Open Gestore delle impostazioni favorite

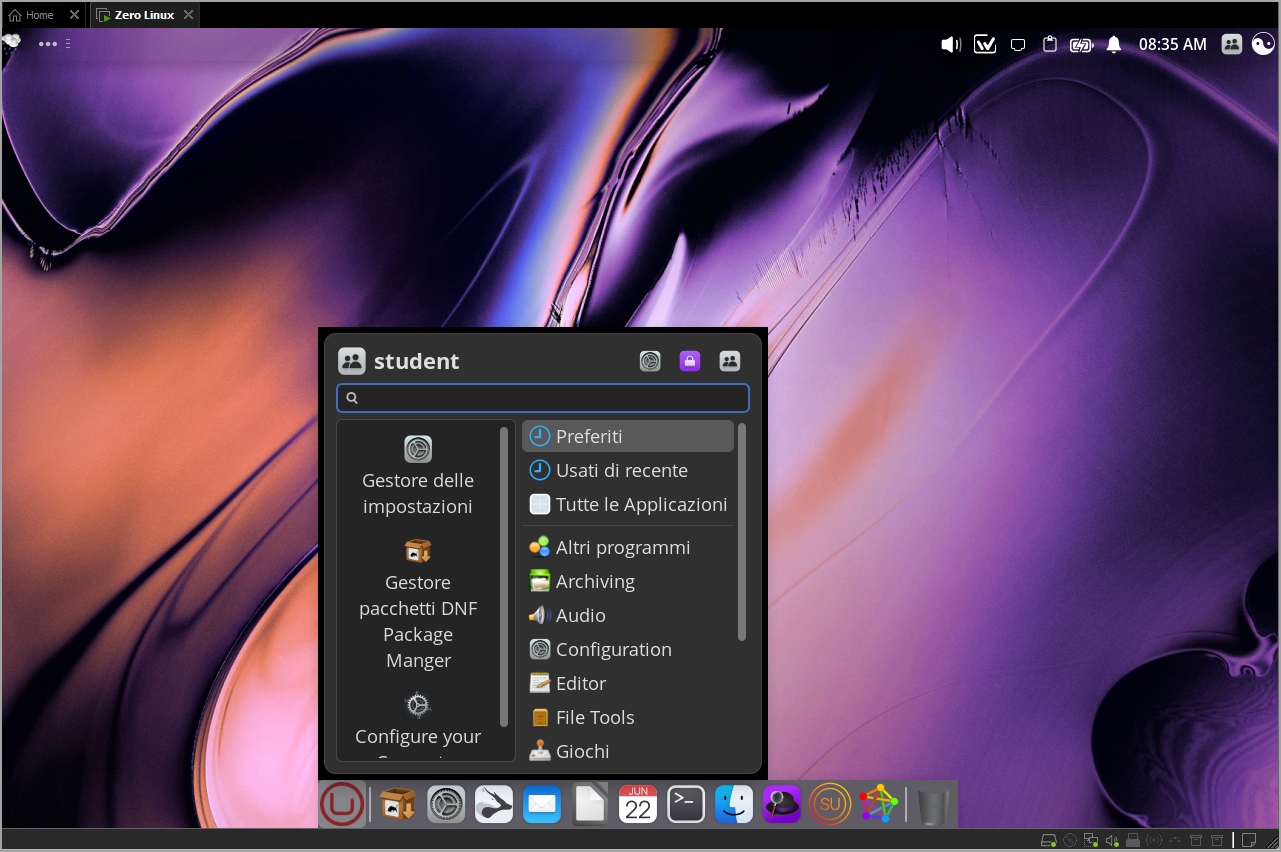[x=418, y=476]
